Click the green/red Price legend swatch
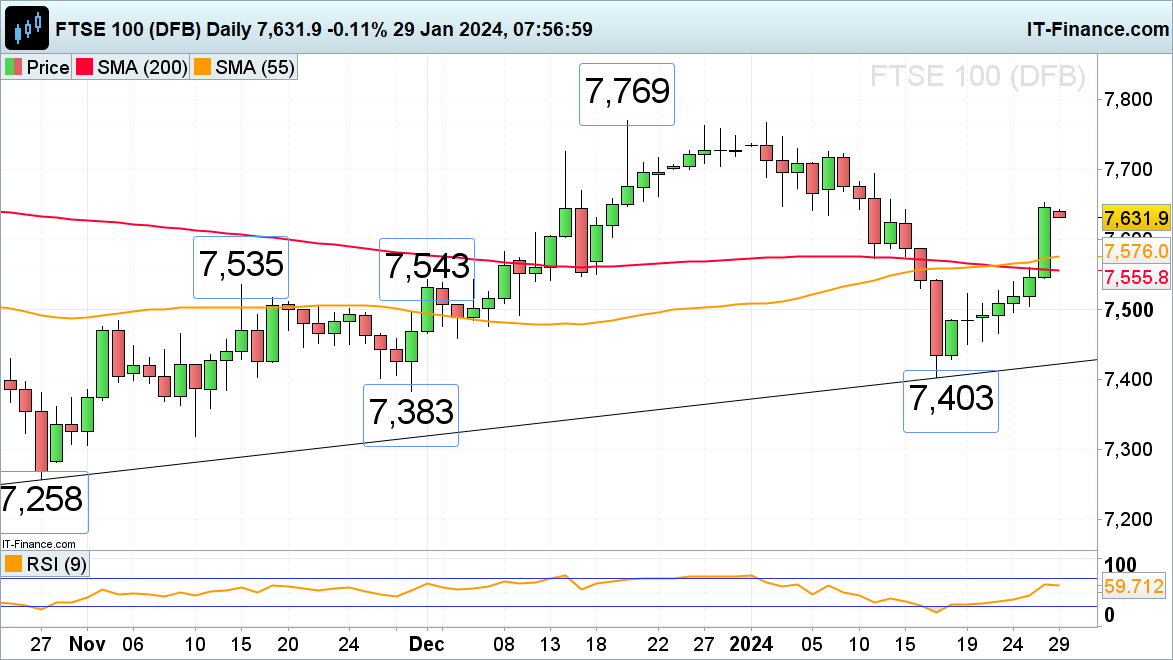 13,67
